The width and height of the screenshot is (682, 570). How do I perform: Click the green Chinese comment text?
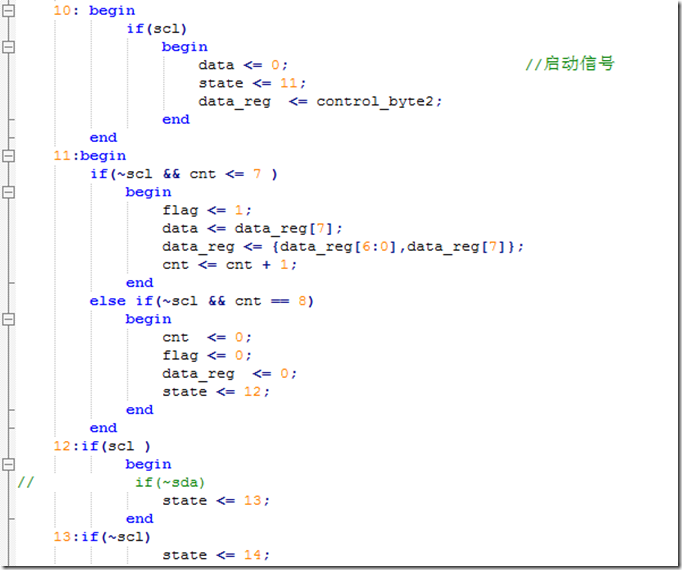(570, 64)
